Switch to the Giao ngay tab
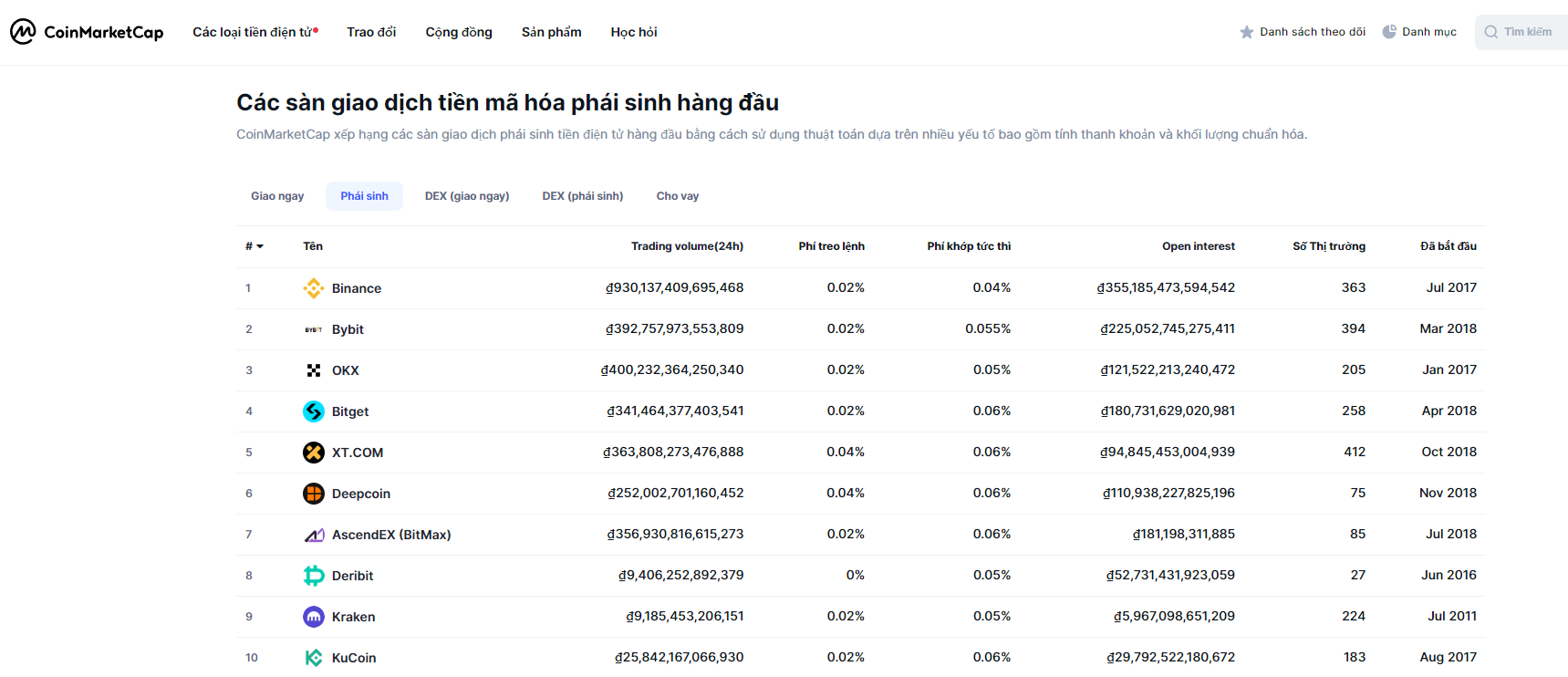1568x677 pixels. 277,194
